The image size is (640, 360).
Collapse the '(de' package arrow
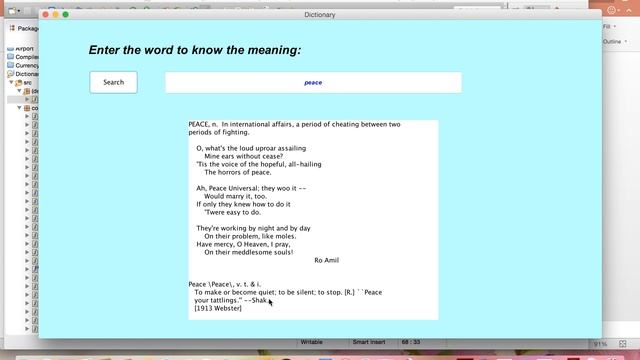pyautogui.click(x=19, y=91)
